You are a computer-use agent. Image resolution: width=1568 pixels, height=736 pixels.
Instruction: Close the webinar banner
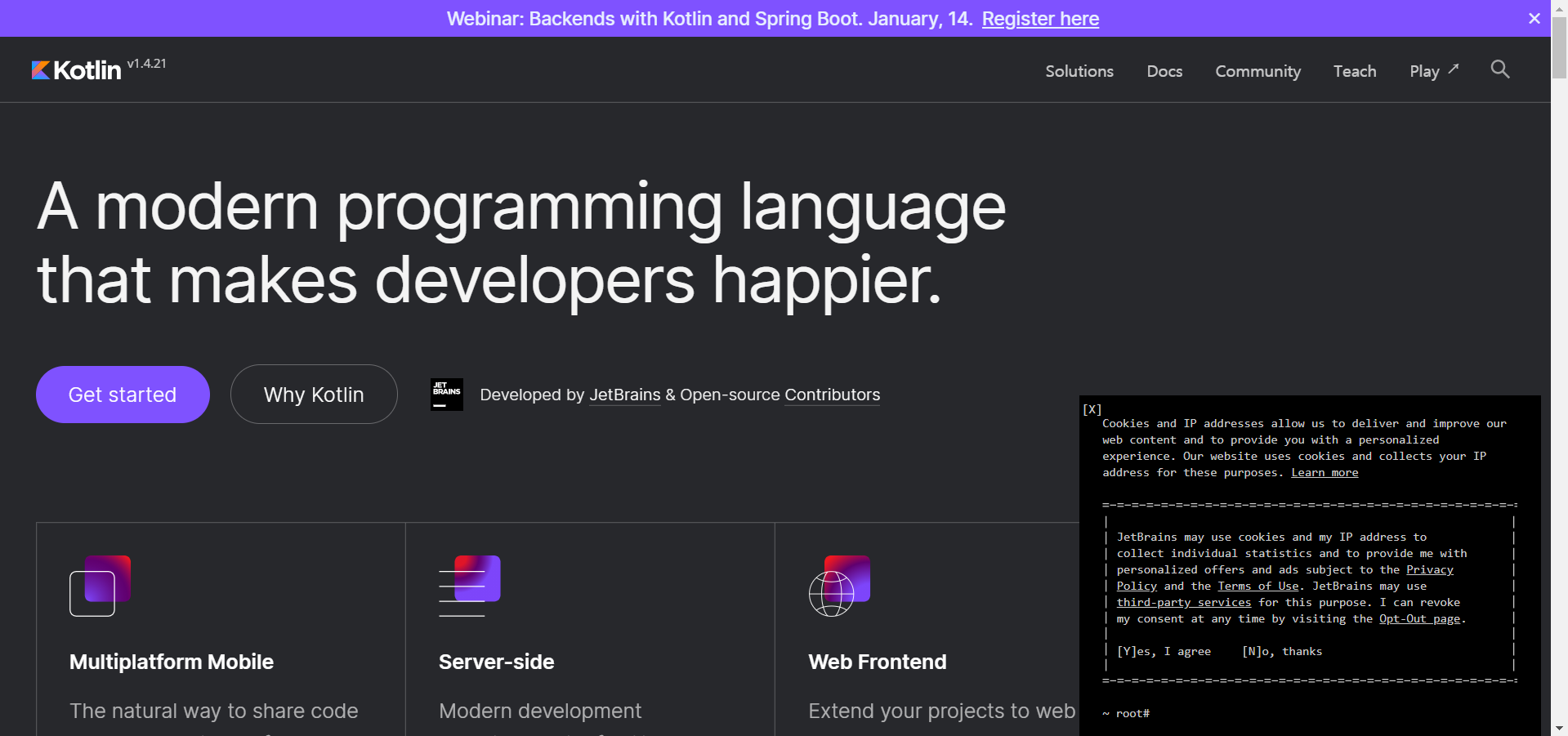[1534, 18]
